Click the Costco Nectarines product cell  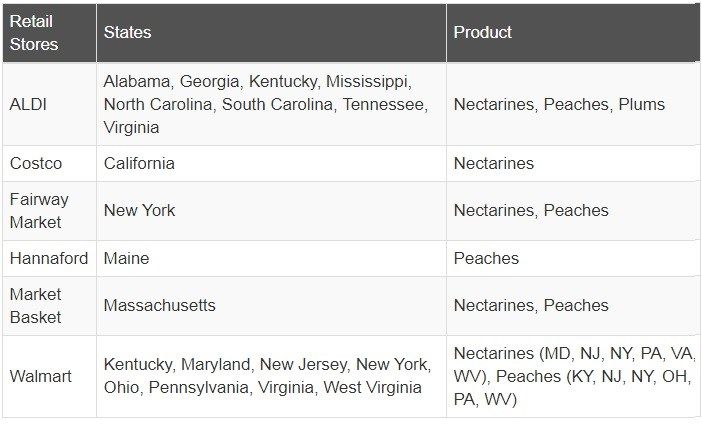click(493, 163)
